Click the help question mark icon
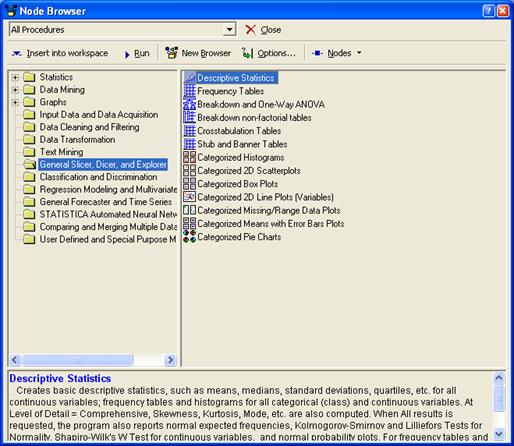 coord(488,11)
